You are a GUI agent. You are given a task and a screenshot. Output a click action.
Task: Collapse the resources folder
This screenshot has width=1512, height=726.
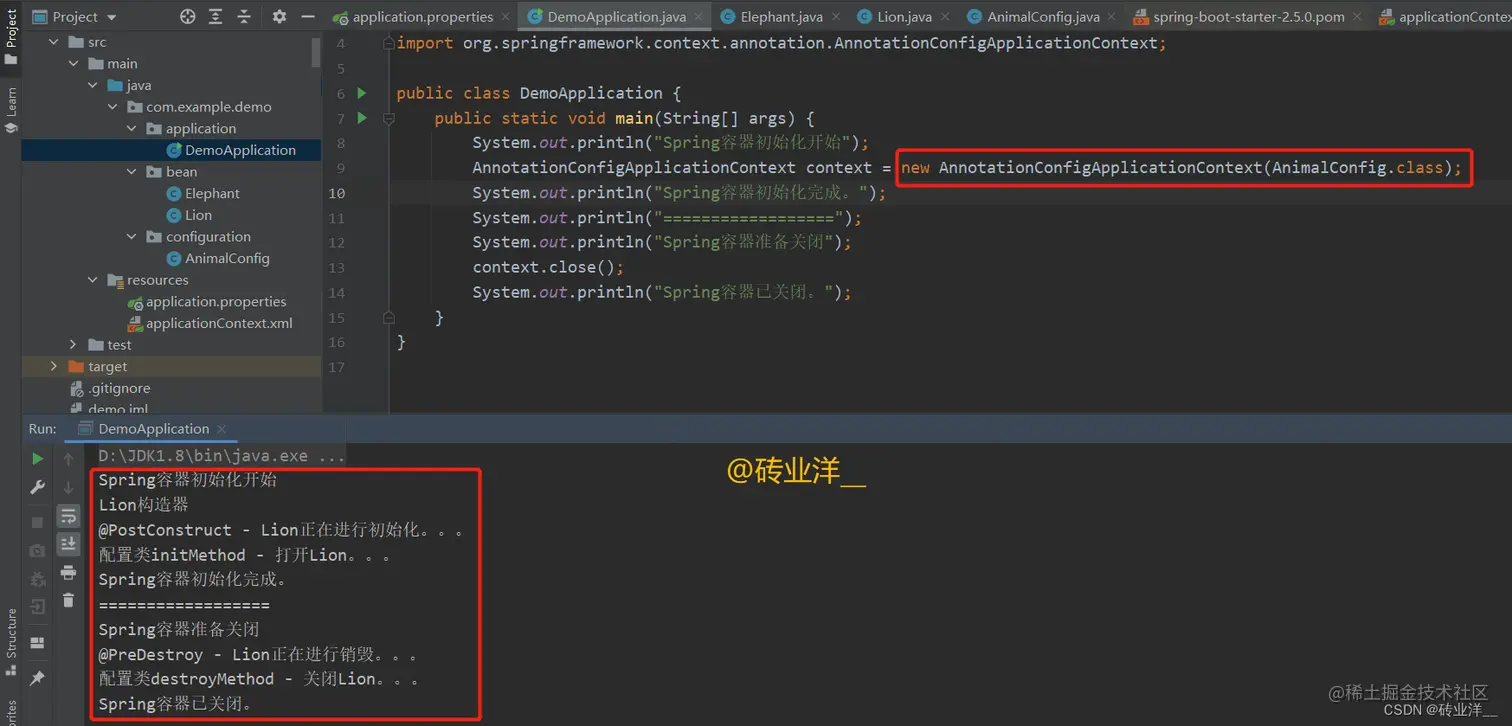coord(92,280)
